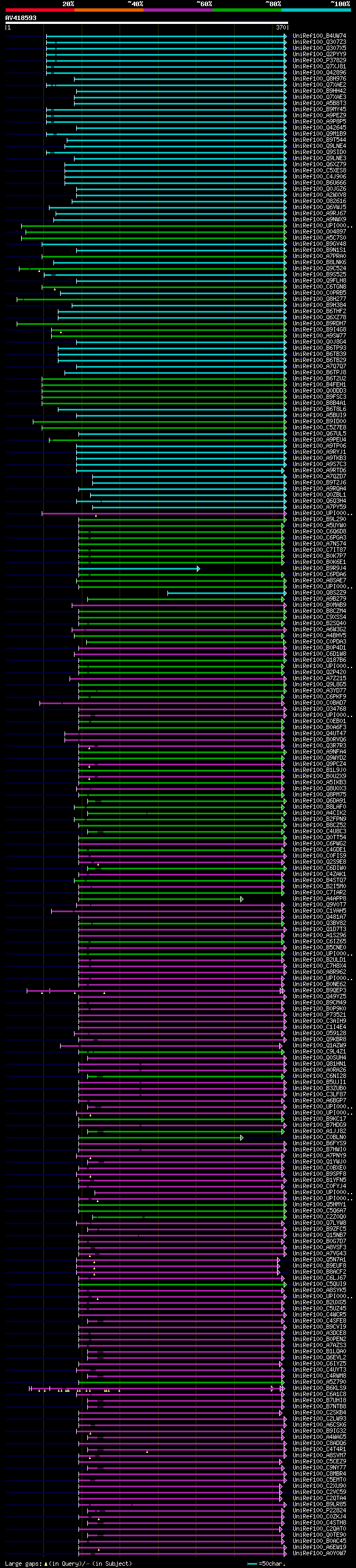Click the green alignment bar for UniRef100_O04897
The height and width of the screenshot is (1568, 356).
[x=156, y=231]
